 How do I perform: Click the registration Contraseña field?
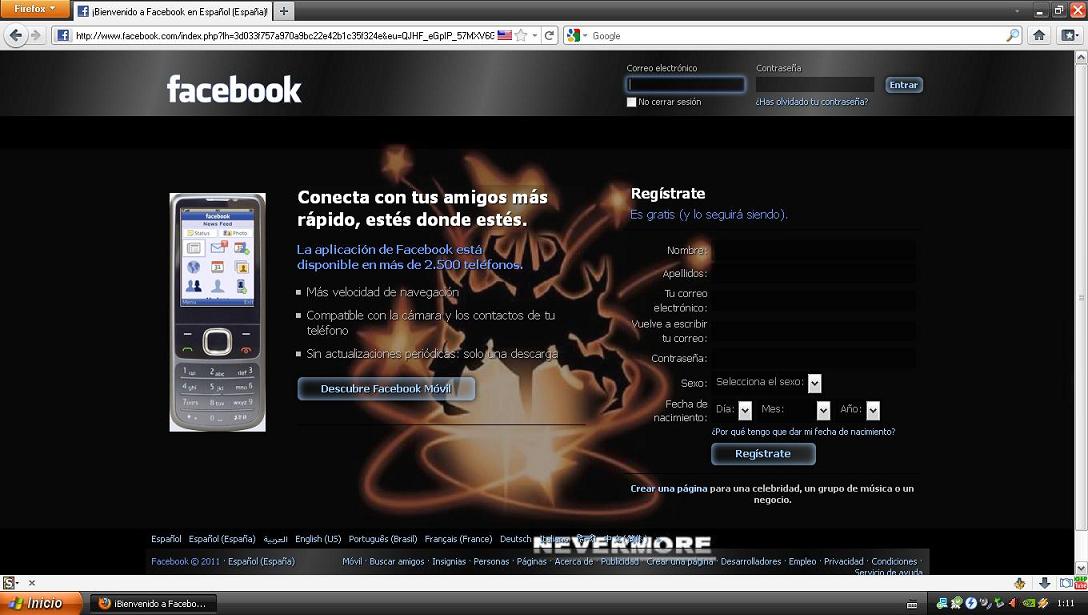(814, 358)
